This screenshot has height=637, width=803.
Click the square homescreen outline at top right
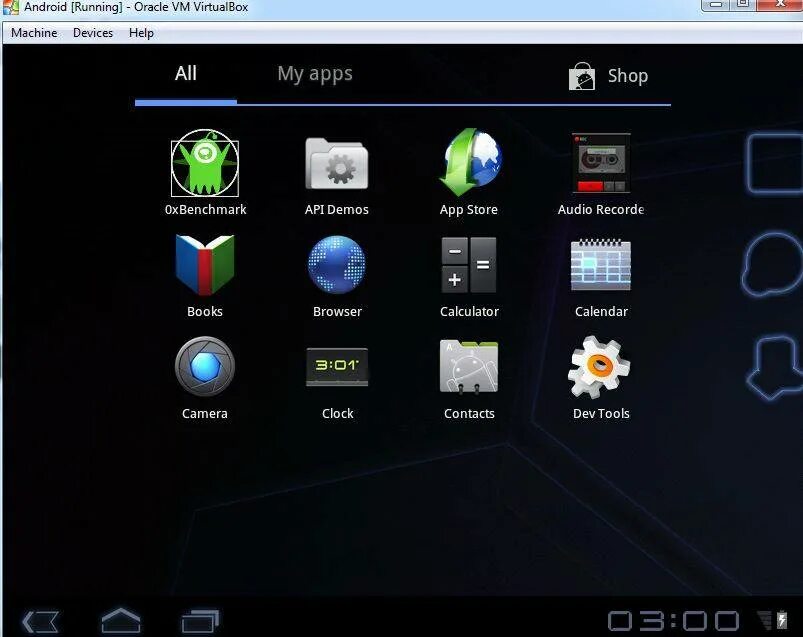click(773, 164)
